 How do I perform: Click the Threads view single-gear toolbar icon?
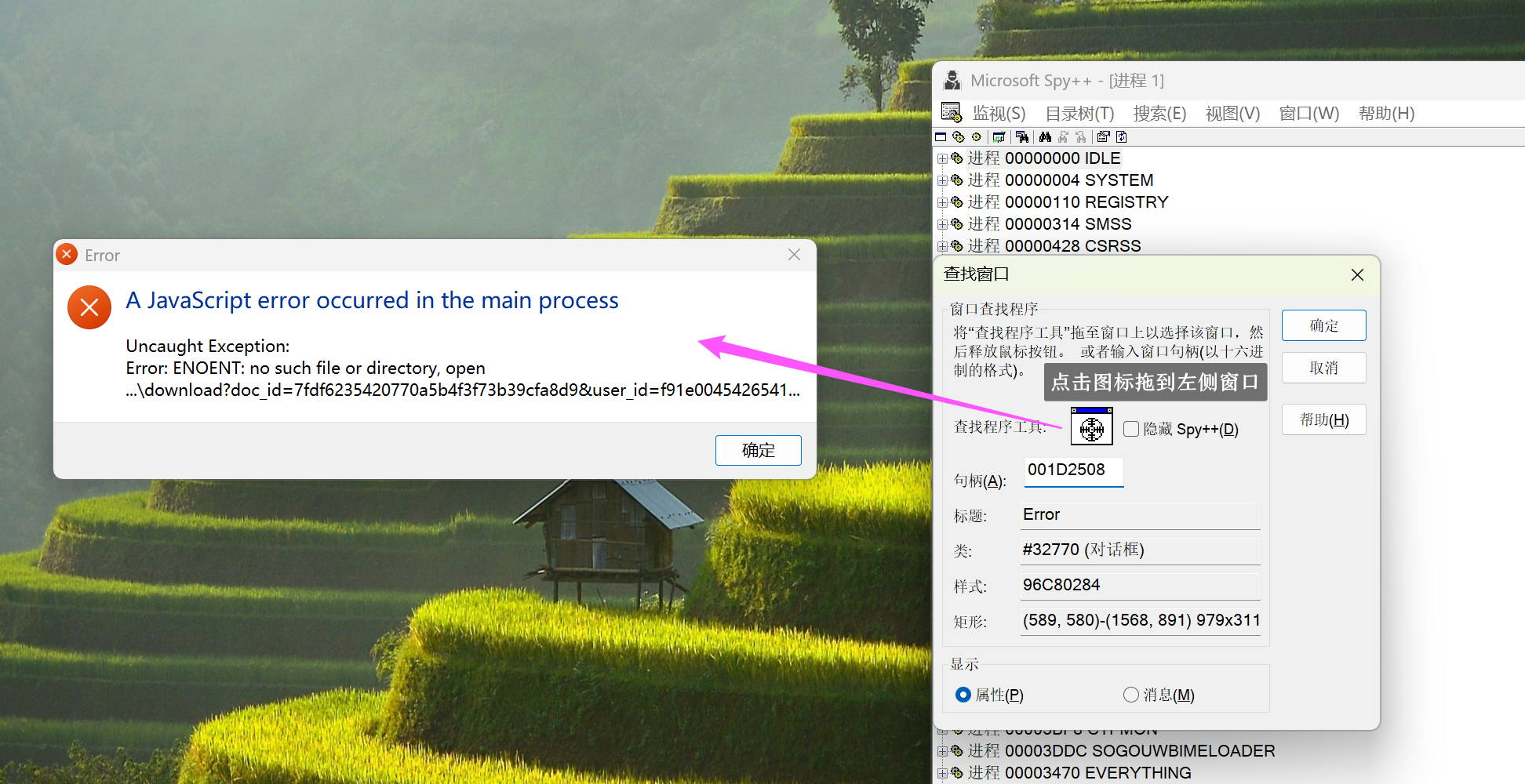[977, 137]
